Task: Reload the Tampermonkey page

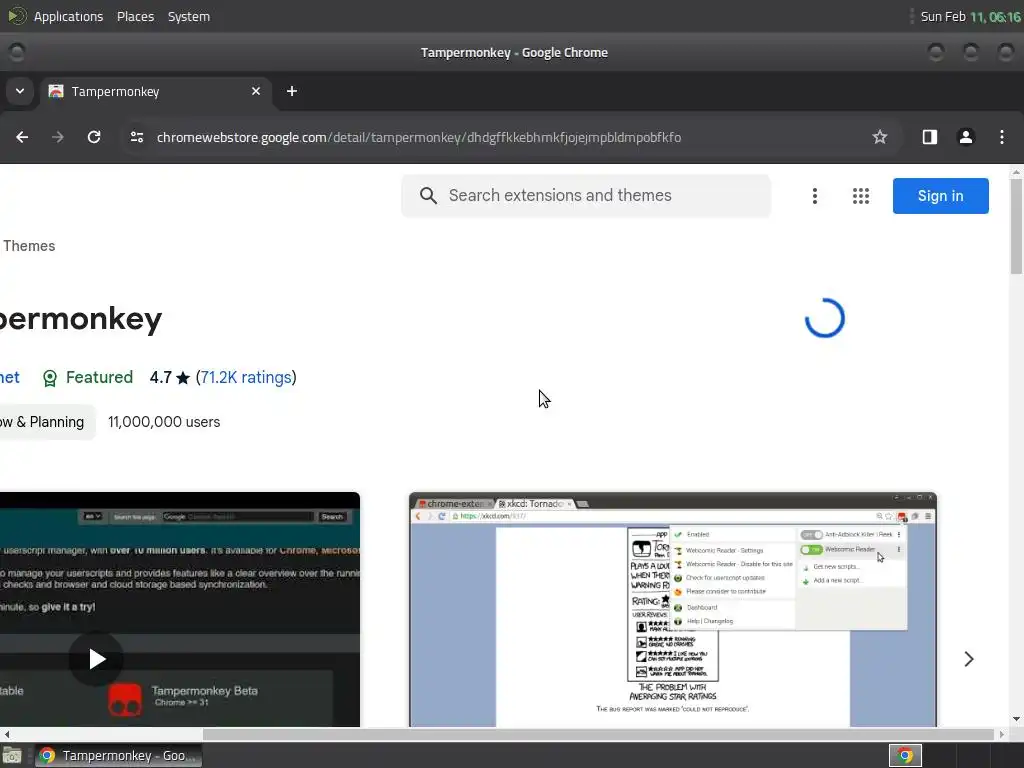Action: [94, 137]
